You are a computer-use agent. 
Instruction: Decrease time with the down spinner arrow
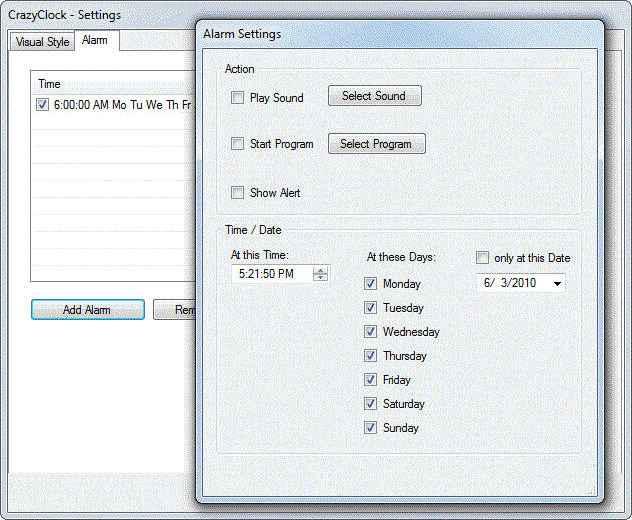point(320,277)
